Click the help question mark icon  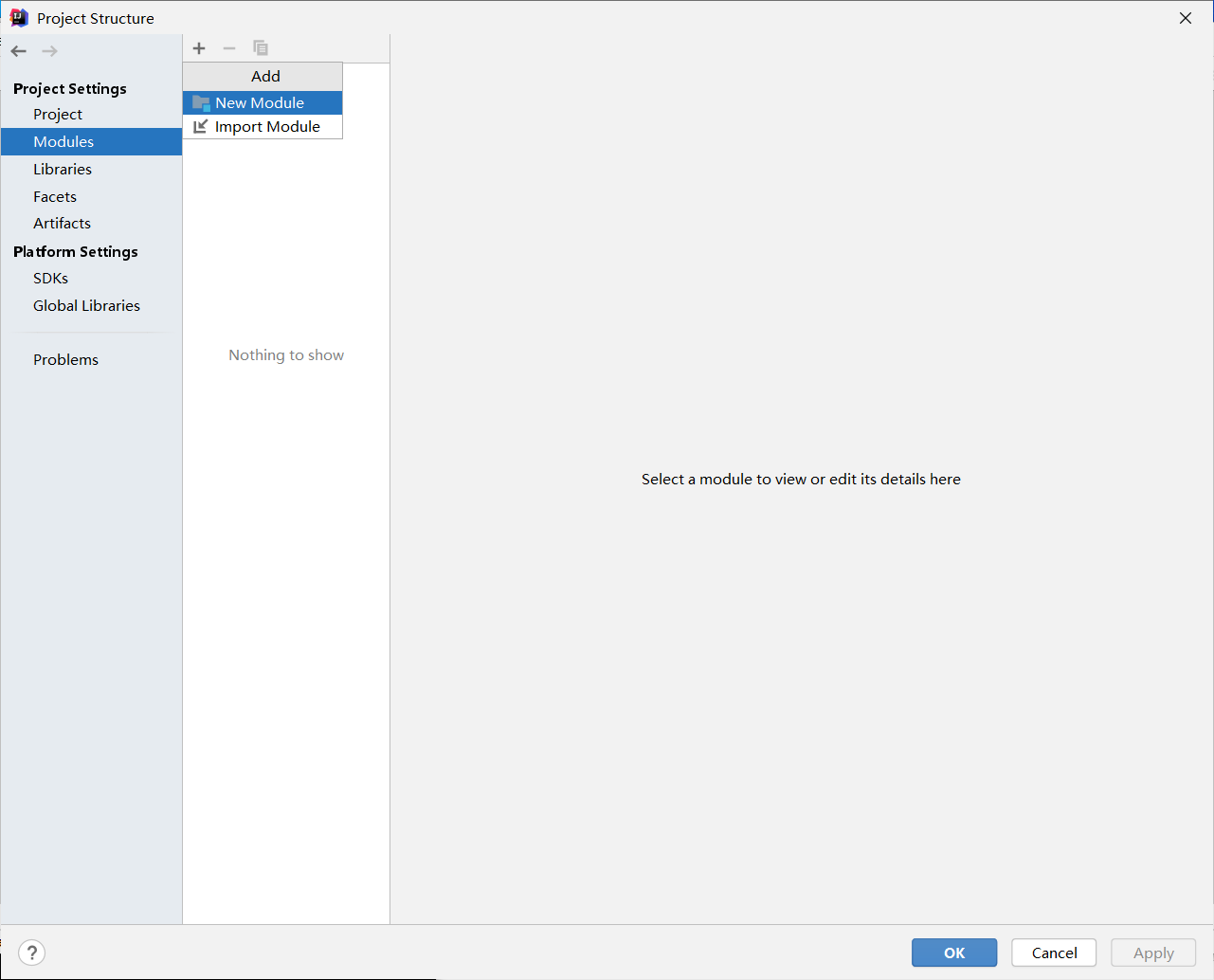click(31, 953)
